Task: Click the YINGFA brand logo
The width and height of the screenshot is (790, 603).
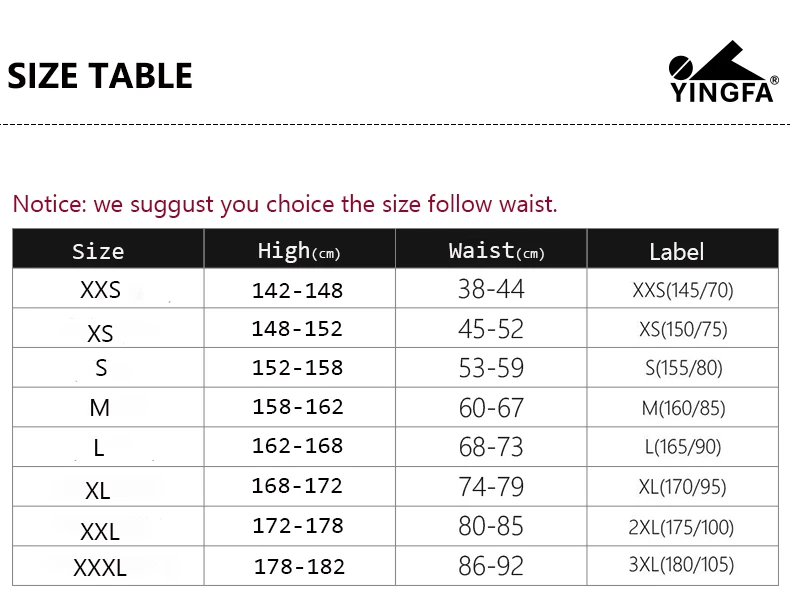Action: point(723,72)
